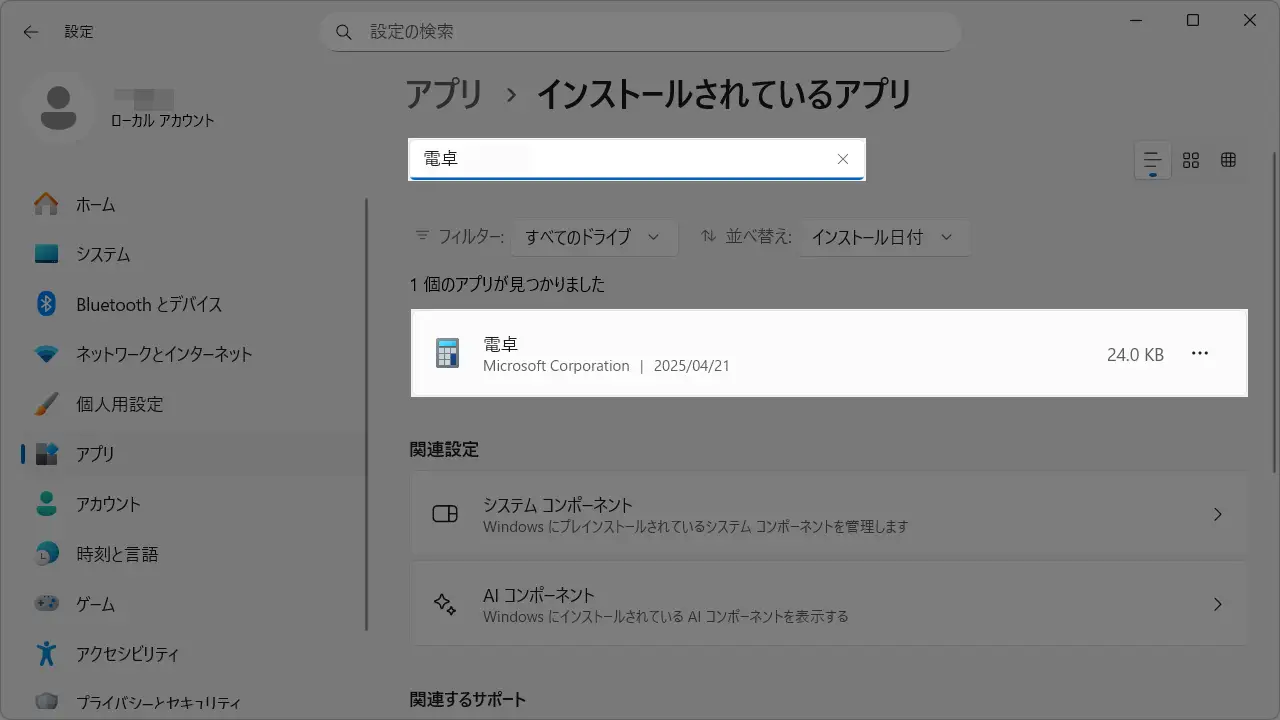This screenshot has height=720, width=1280.
Task: Click the システム monitor icon
Action: pos(46,254)
